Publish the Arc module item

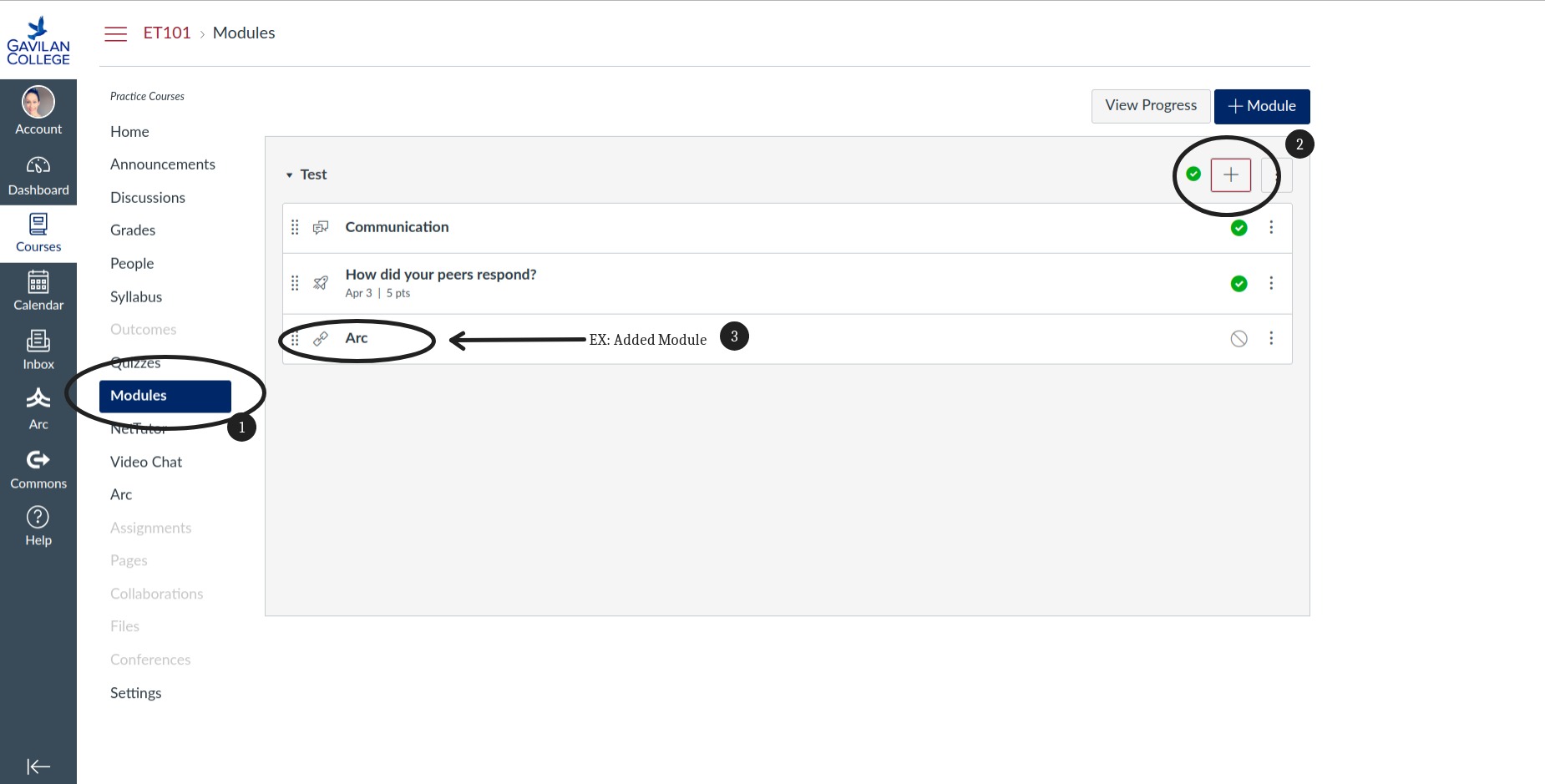coord(1239,339)
